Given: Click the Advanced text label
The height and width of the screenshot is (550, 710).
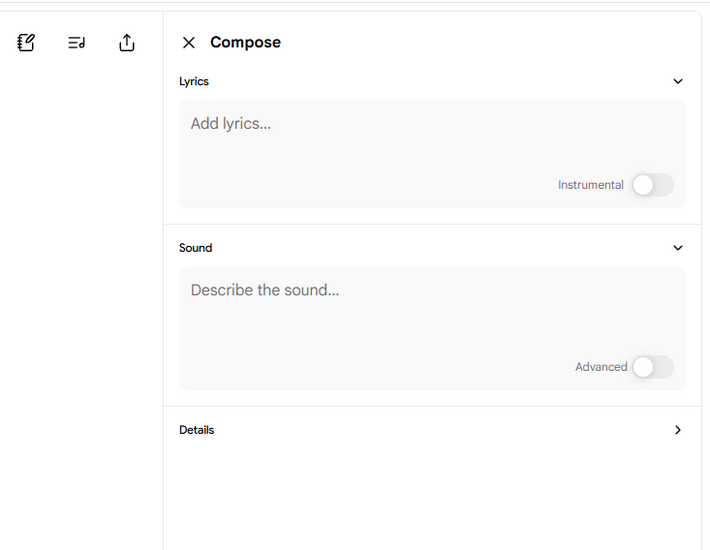Looking at the screenshot, I should [601, 367].
